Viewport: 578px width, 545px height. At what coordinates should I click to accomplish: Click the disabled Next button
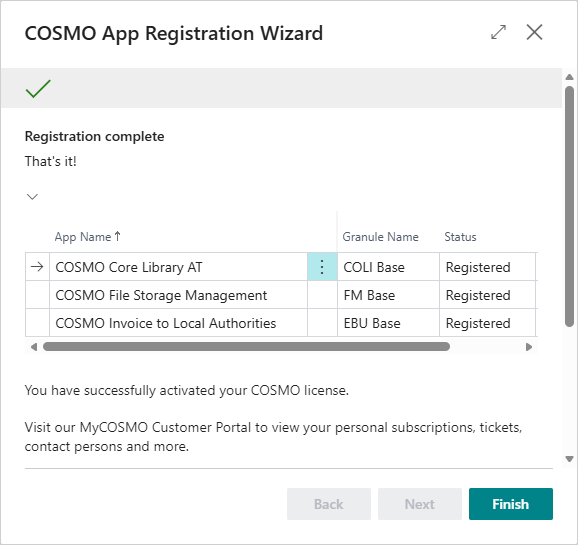pos(419,504)
